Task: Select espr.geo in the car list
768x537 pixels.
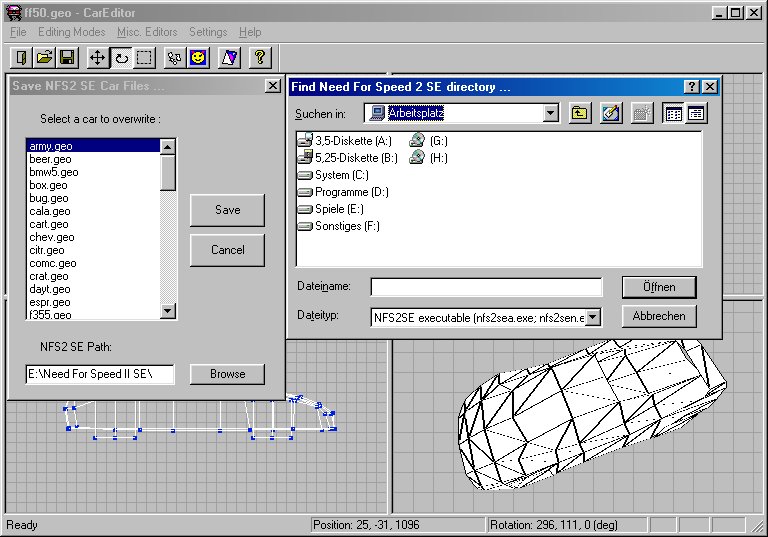Action: 93,302
